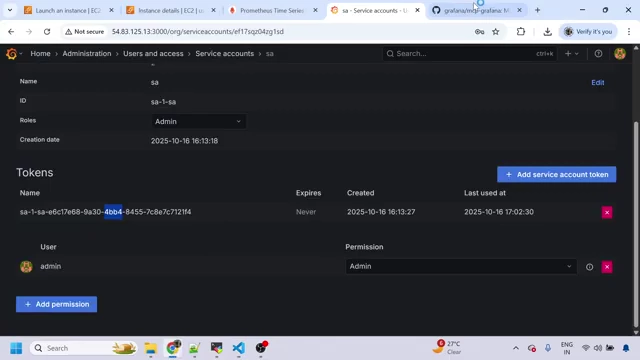The height and width of the screenshot is (360, 640).
Task: Delete the sa-1-sa token with red X
Action: pos(607,212)
